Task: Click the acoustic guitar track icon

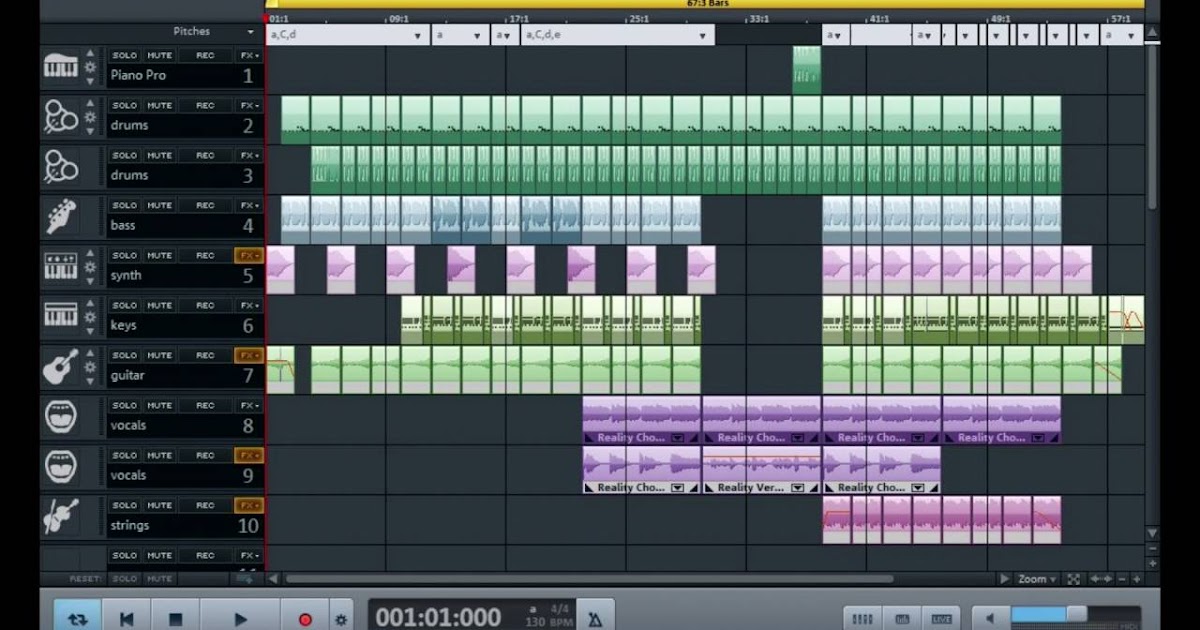Action: coord(61,368)
